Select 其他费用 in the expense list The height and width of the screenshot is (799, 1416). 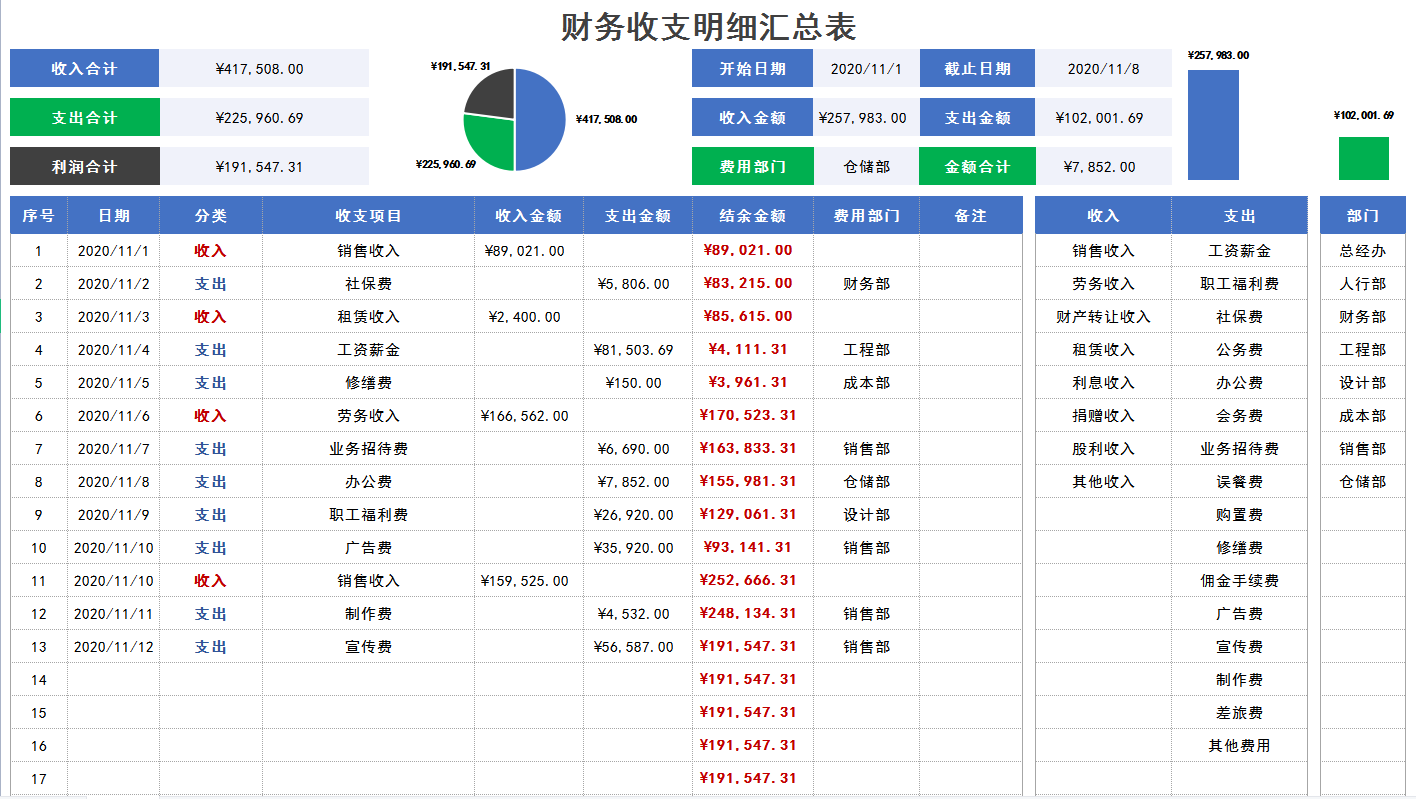tap(1239, 746)
